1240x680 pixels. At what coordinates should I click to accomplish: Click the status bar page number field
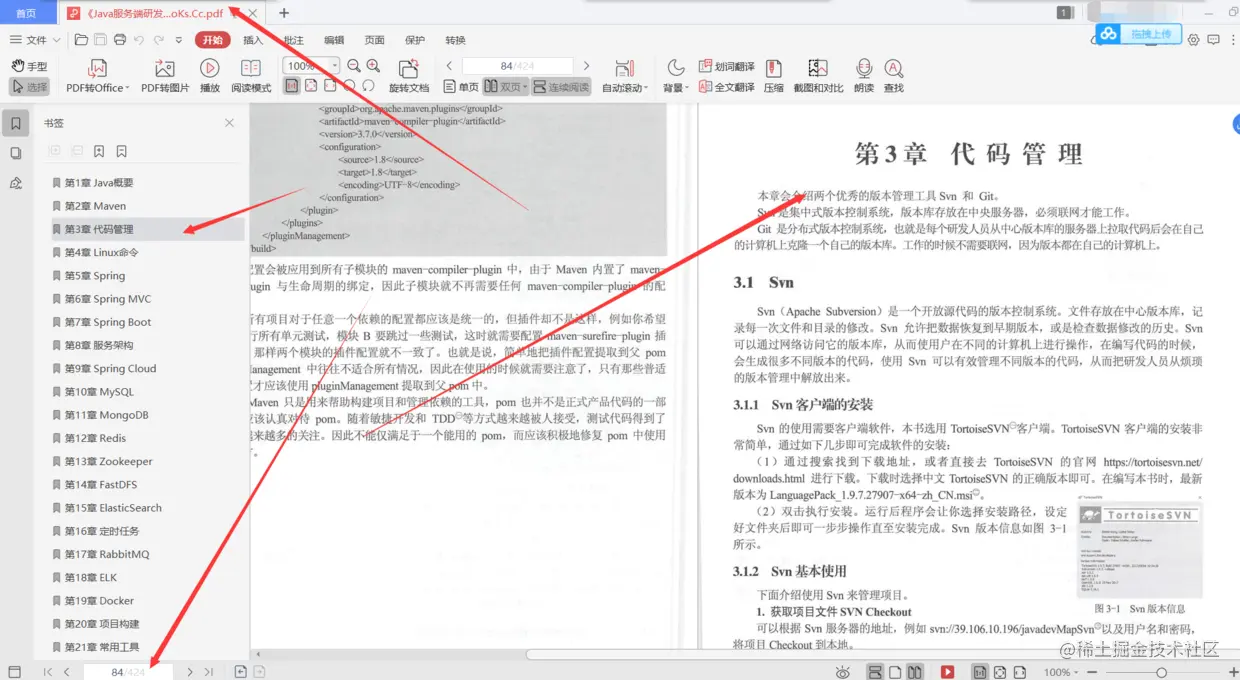pyautogui.click(x=128, y=672)
